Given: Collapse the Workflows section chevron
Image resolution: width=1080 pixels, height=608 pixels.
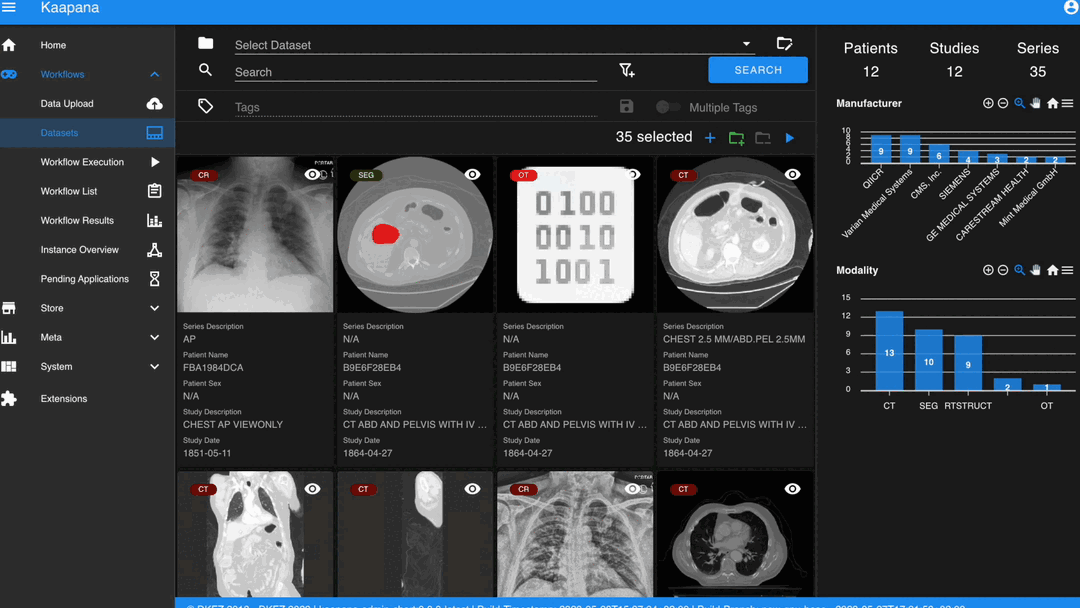Looking at the screenshot, I should click(x=154, y=74).
